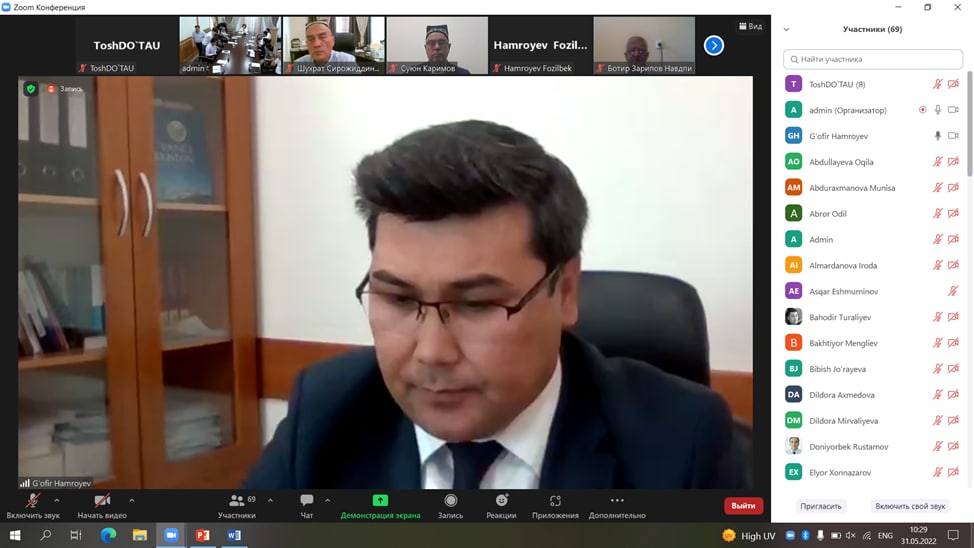This screenshot has width=974, height=548.
Task: Open taskbar search icon
Action: (45, 535)
